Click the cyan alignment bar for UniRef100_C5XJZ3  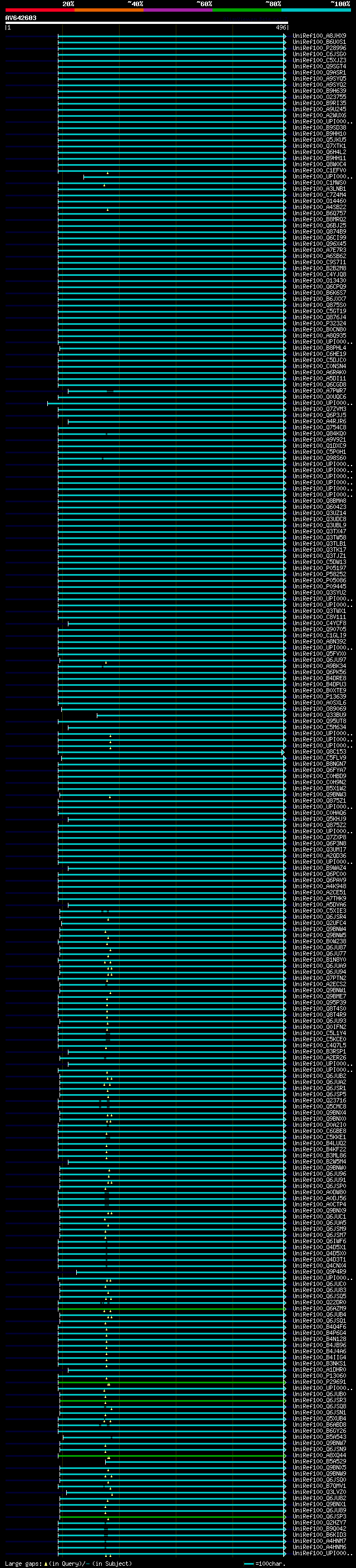[172, 60]
